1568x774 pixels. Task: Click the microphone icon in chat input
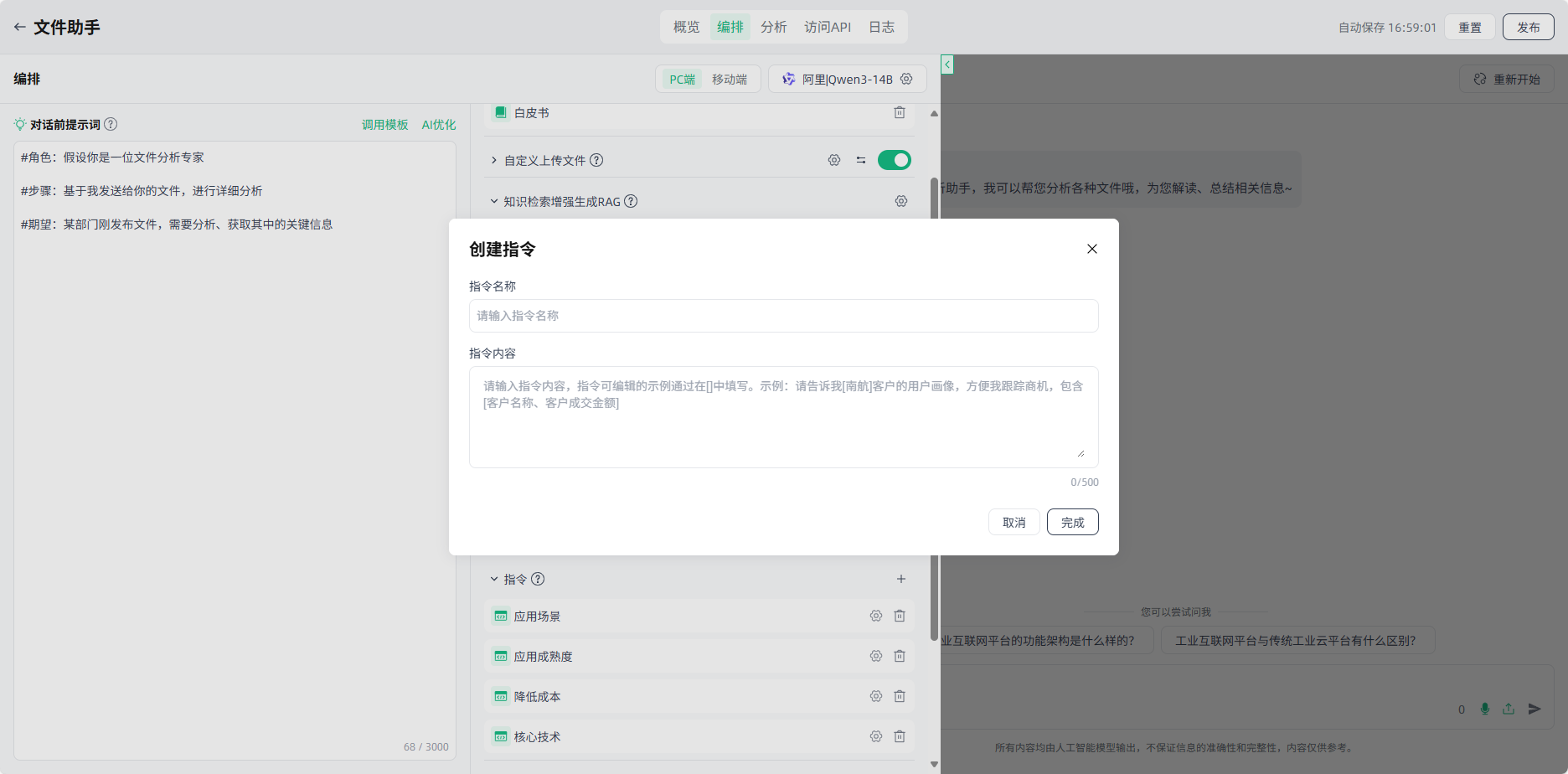1485,709
